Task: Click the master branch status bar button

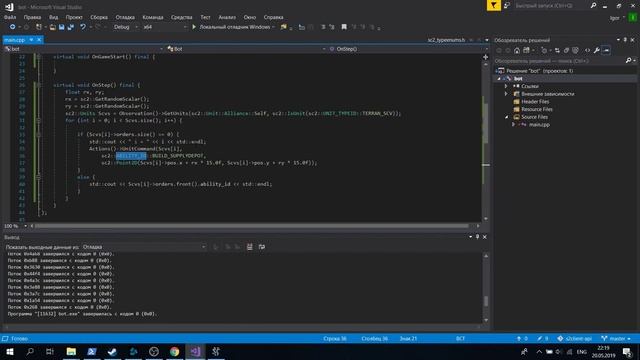Action: 616,339
